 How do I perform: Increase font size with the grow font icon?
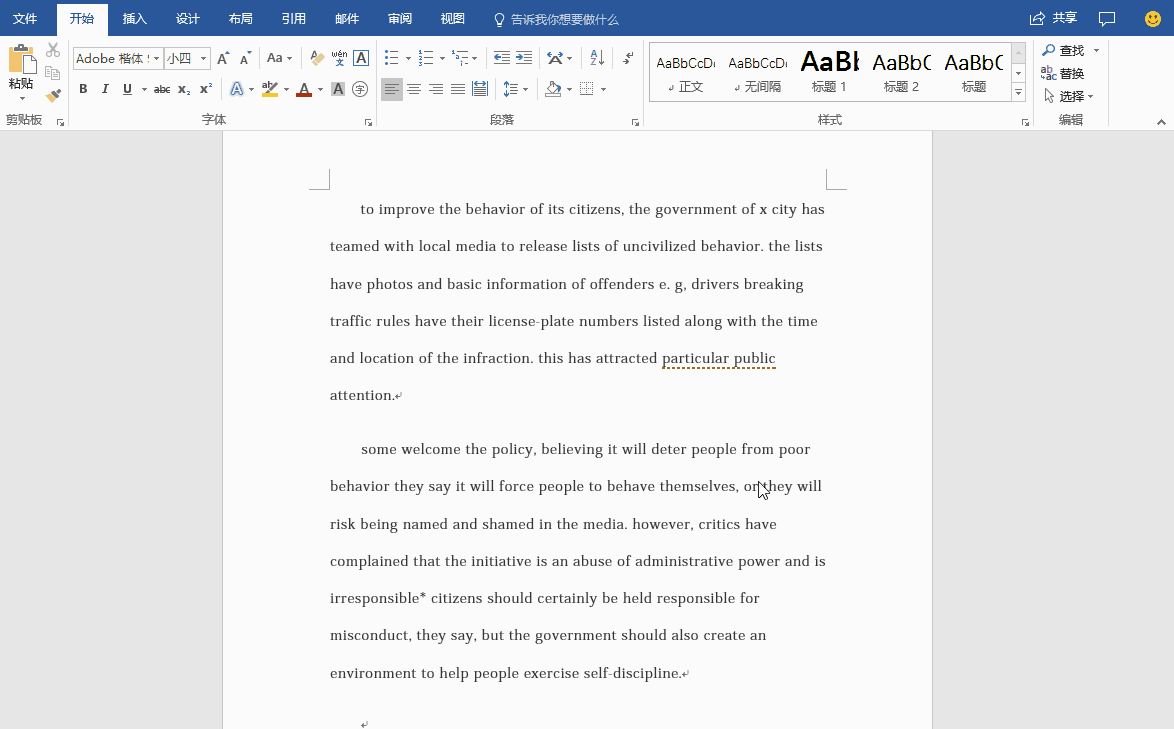click(x=222, y=58)
